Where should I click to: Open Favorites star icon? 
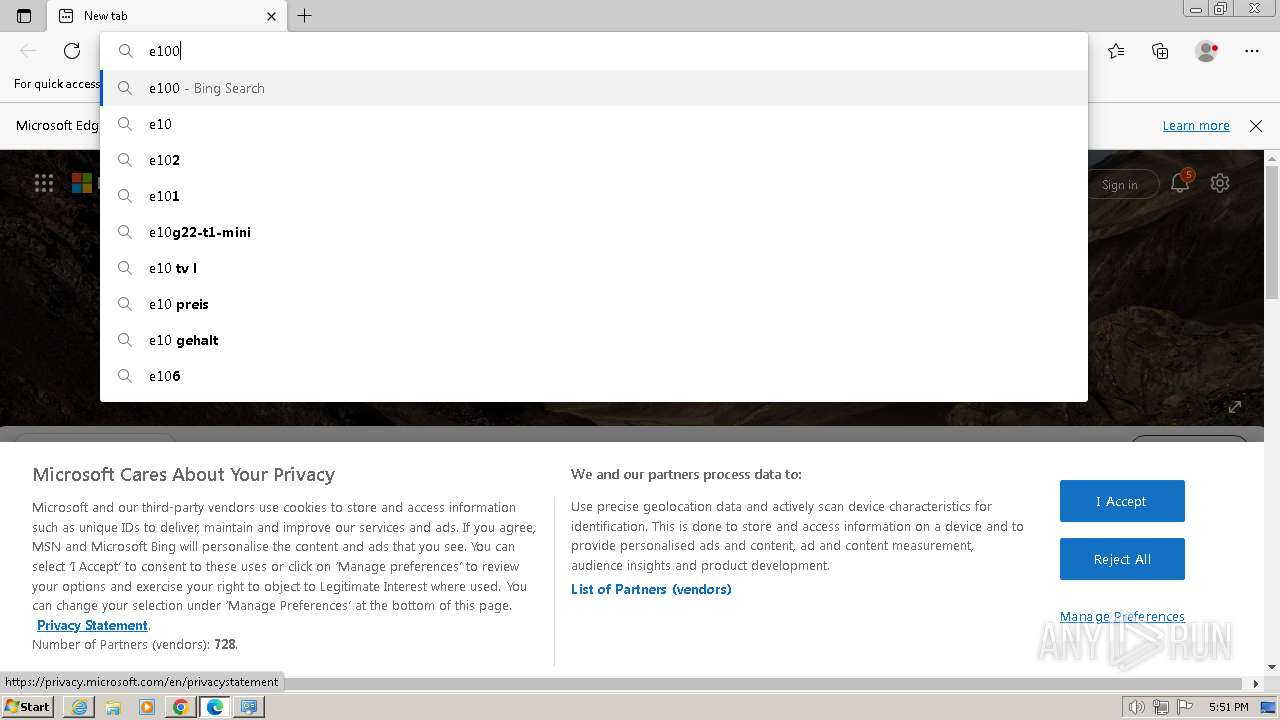tap(1116, 51)
